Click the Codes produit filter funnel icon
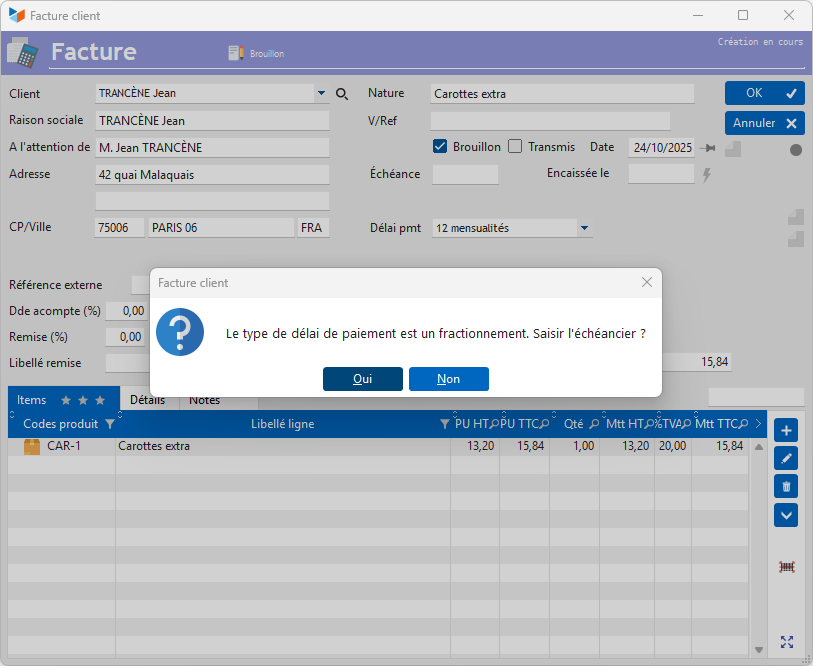Viewport: 813px width, 666px height. [110, 424]
